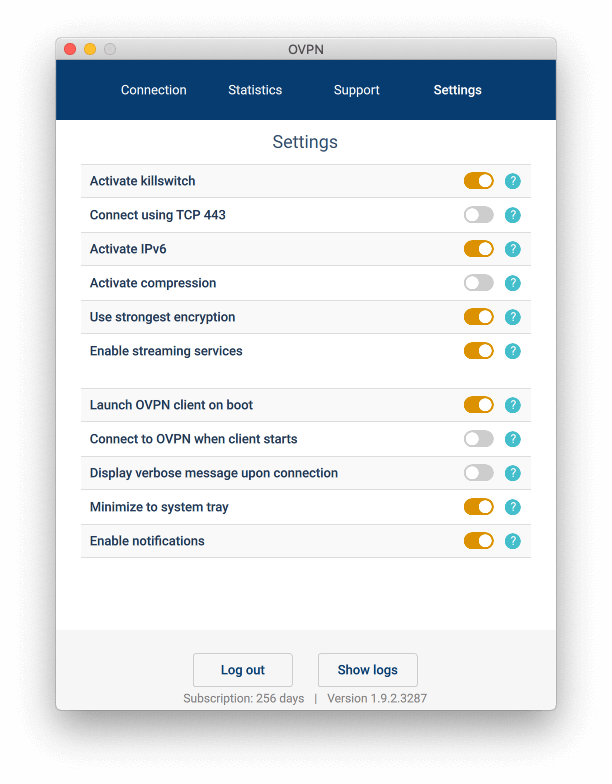The width and height of the screenshot is (612, 784).
Task: Show help for Activate IPv6
Action: click(512, 249)
